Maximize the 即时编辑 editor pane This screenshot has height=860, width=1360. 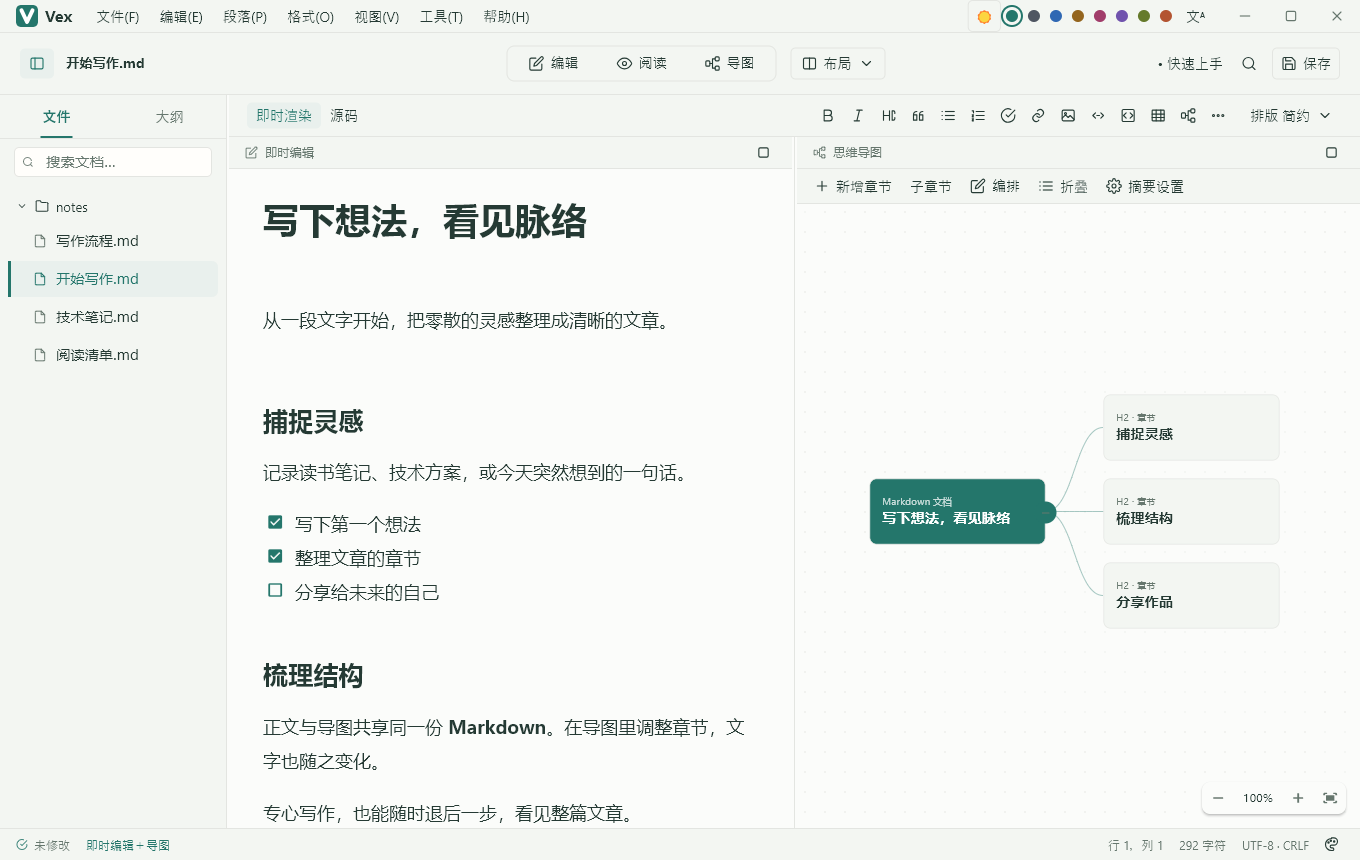point(764,153)
